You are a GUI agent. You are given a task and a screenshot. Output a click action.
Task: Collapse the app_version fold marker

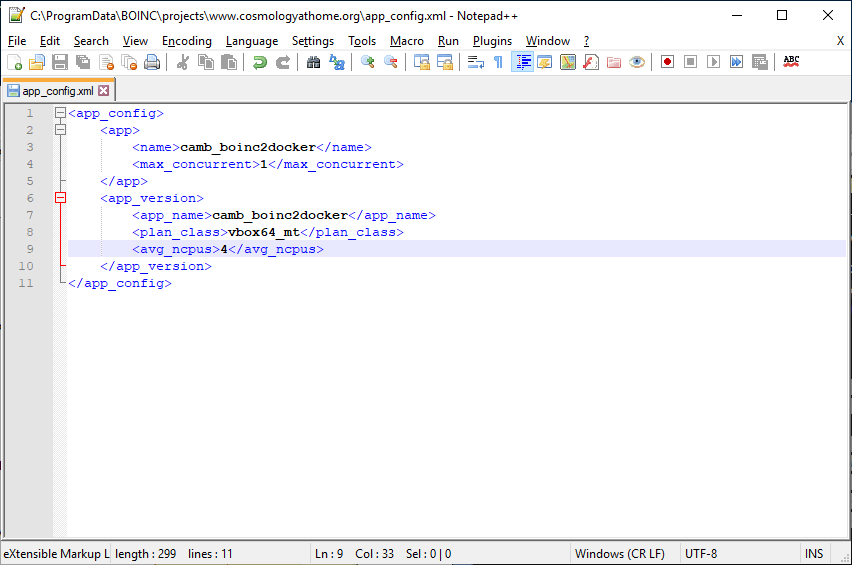(x=60, y=198)
